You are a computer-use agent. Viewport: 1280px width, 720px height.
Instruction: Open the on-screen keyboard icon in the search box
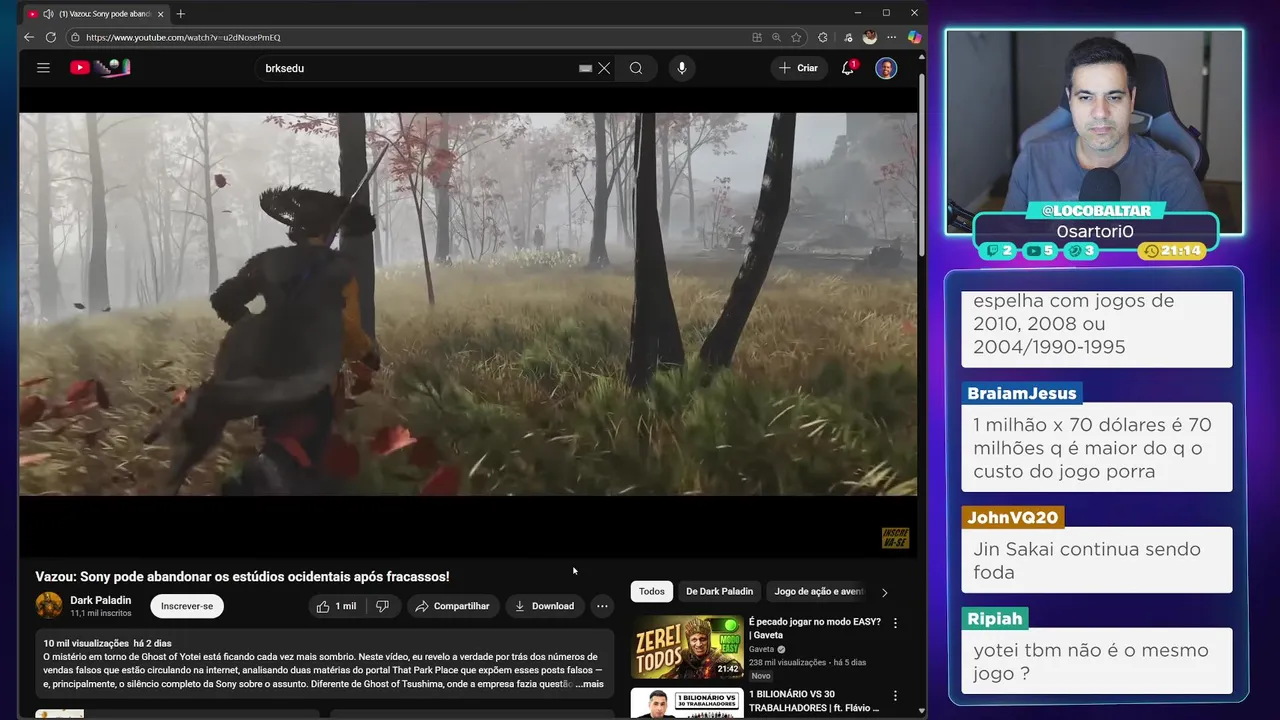(586, 68)
